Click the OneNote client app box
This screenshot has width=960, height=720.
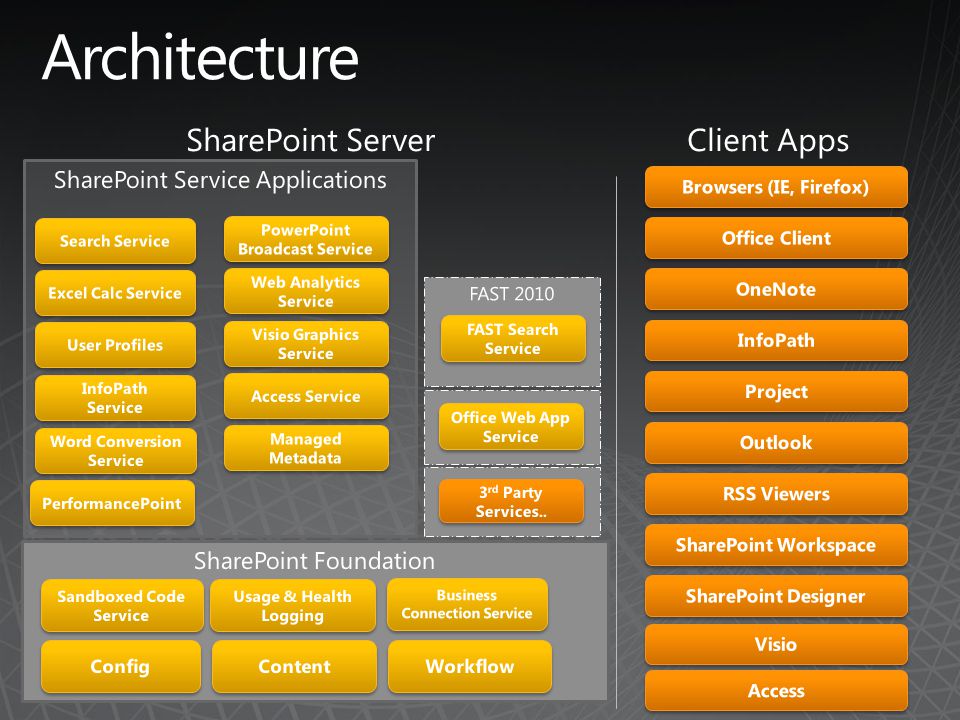coord(776,289)
